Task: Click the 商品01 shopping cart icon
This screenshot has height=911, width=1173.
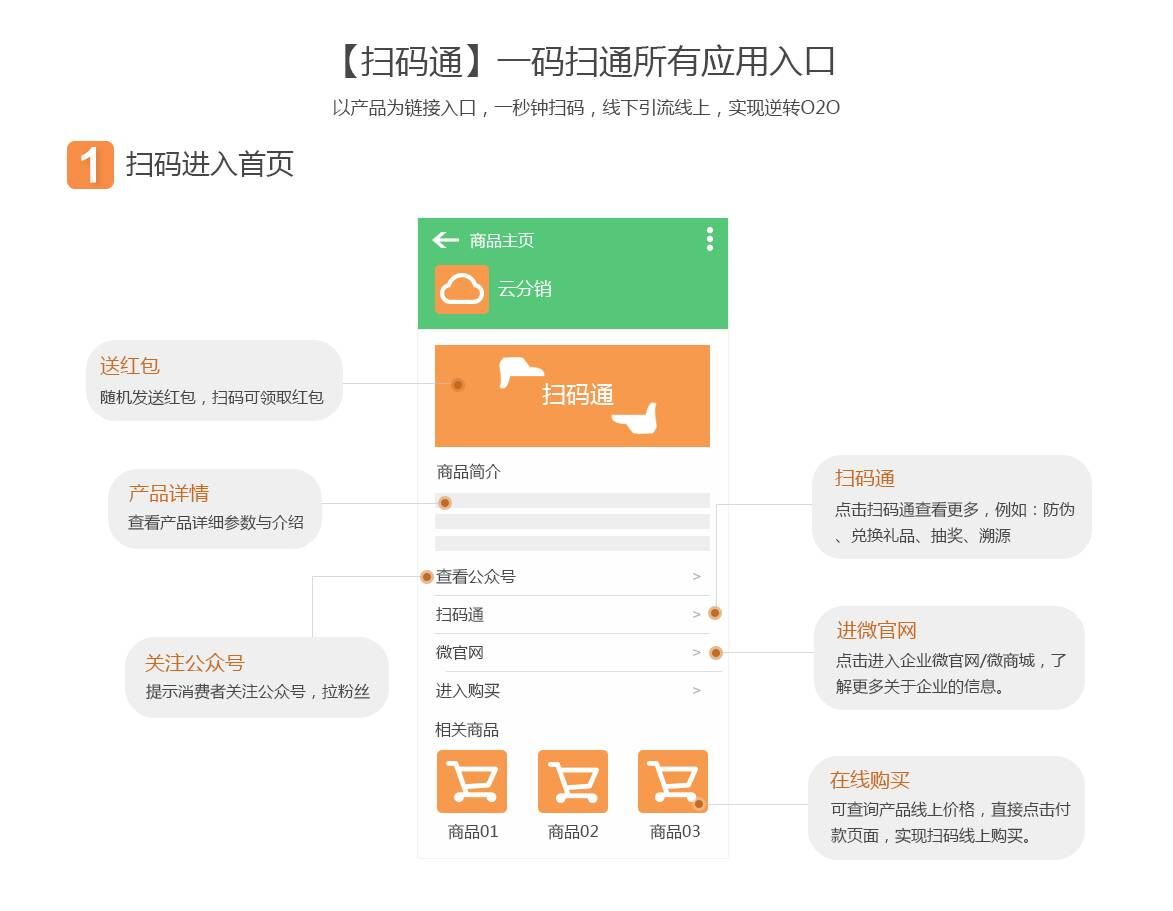Action: [472, 781]
